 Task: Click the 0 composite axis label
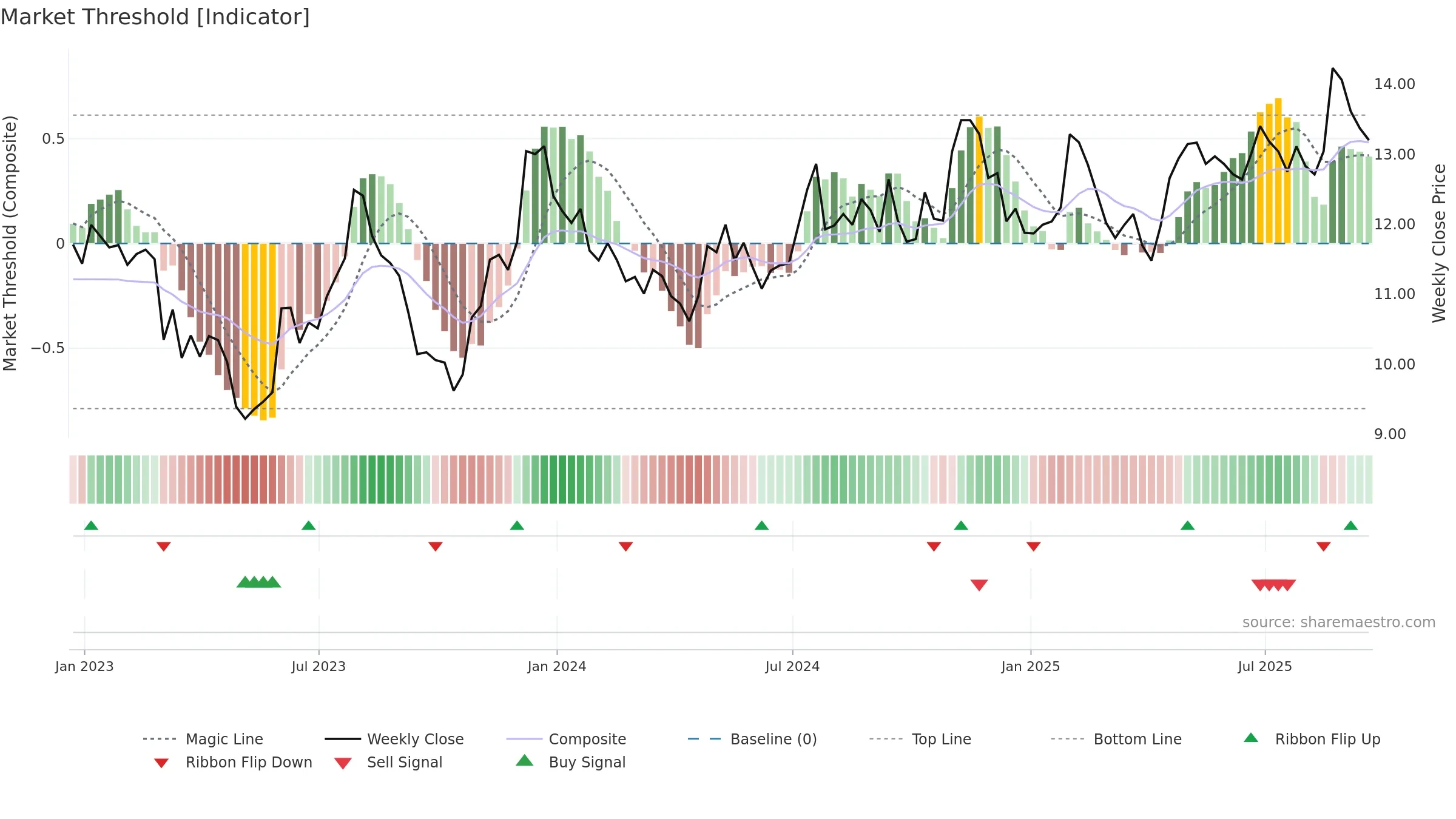point(60,244)
